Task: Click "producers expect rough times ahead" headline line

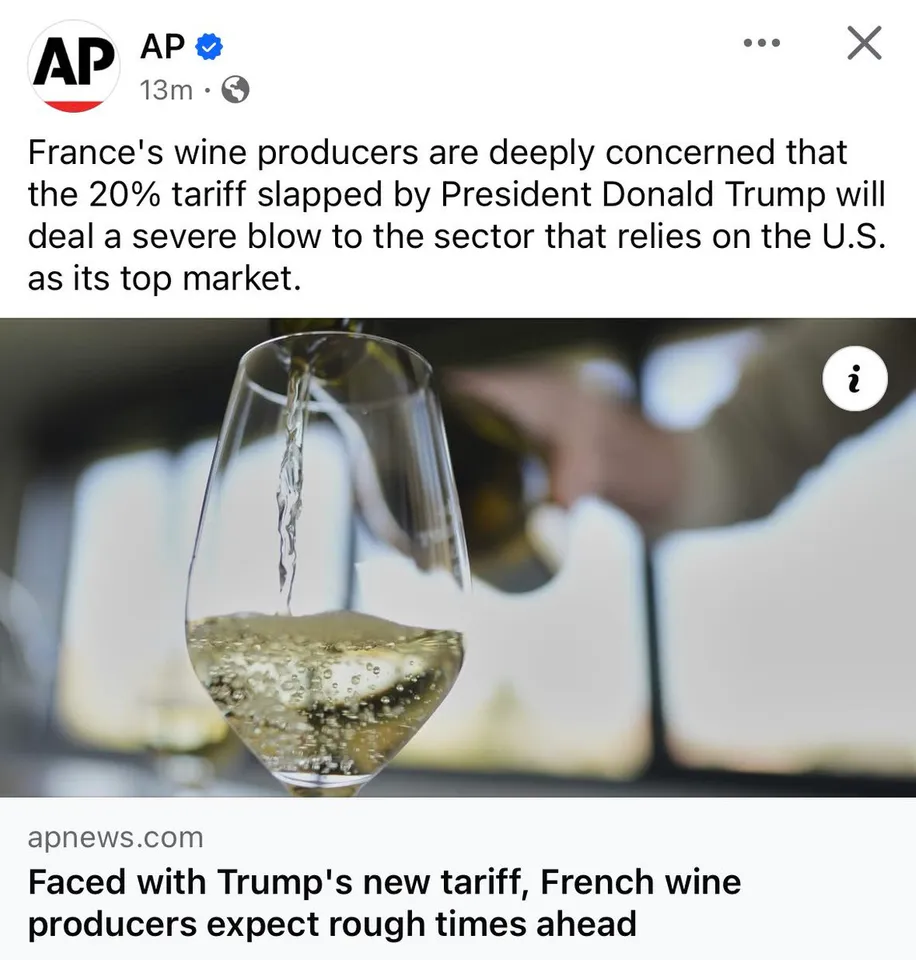Action: (x=332, y=923)
